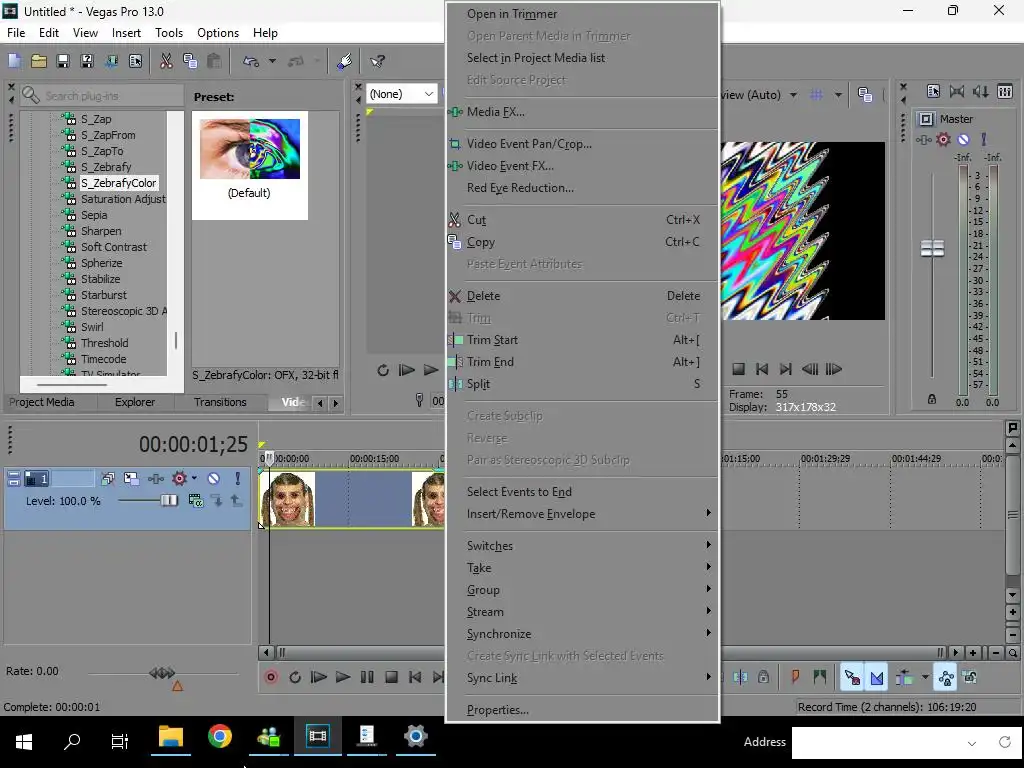Toggle Mute on the Master bus
The height and width of the screenshot is (768, 1024).
click(963, 139)
